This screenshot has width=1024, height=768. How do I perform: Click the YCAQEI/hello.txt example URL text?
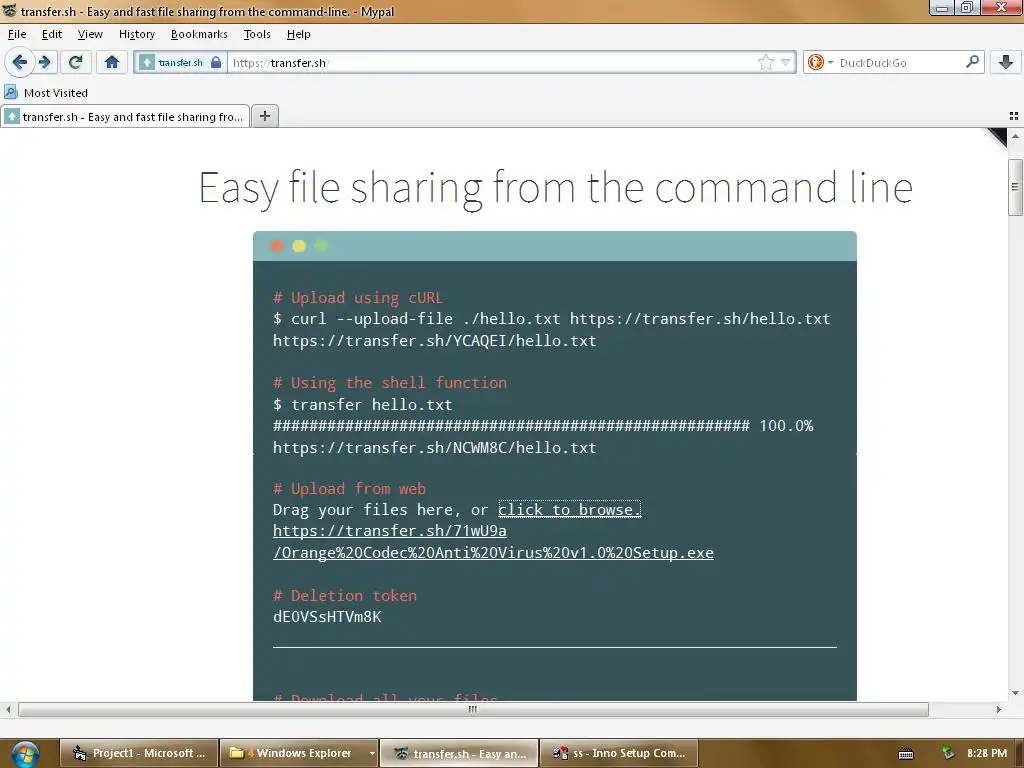(x=434, y=340)
